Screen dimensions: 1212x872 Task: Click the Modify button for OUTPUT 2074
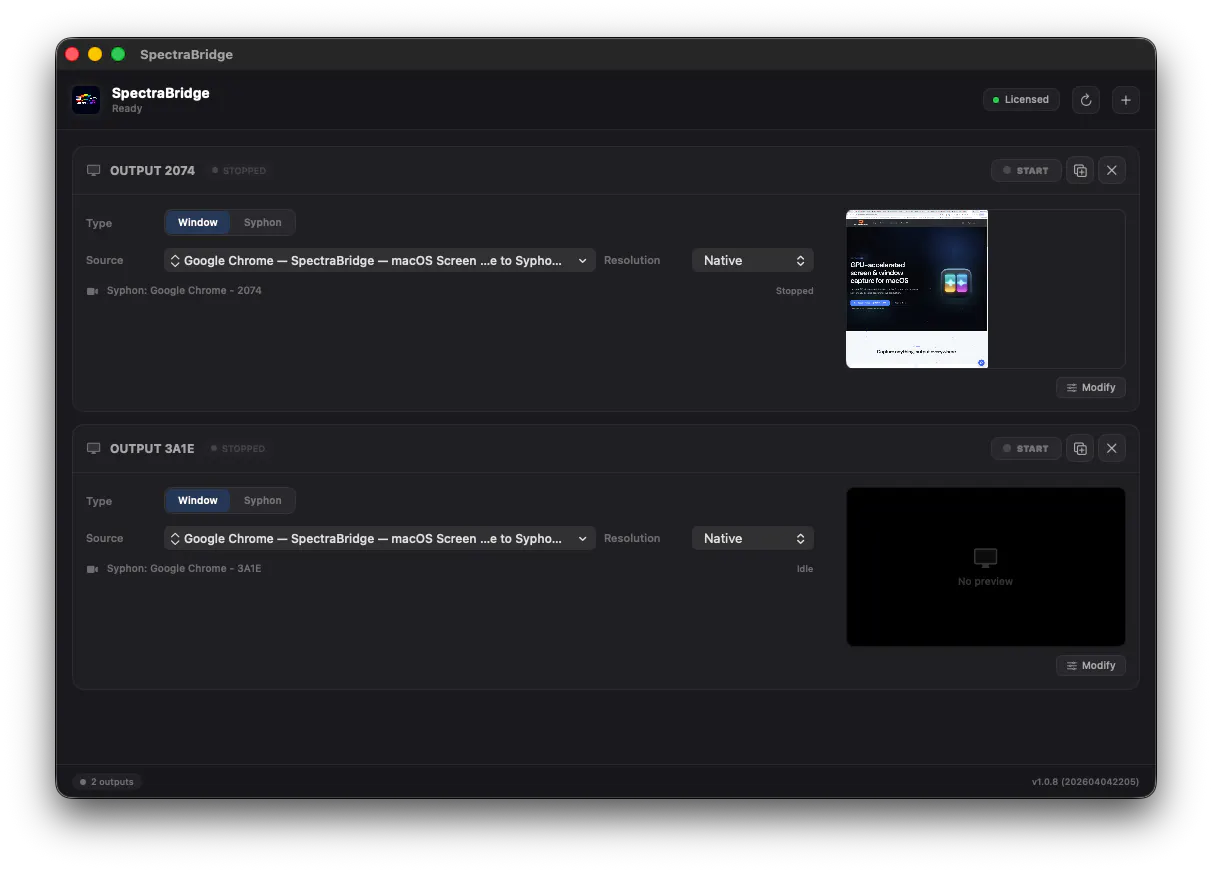[1091, 388]
